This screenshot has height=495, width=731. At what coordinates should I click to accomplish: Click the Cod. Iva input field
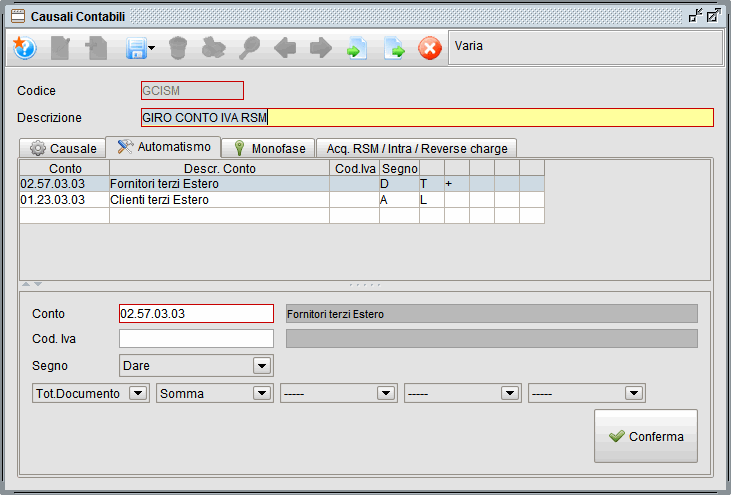(x=196, y=338)
